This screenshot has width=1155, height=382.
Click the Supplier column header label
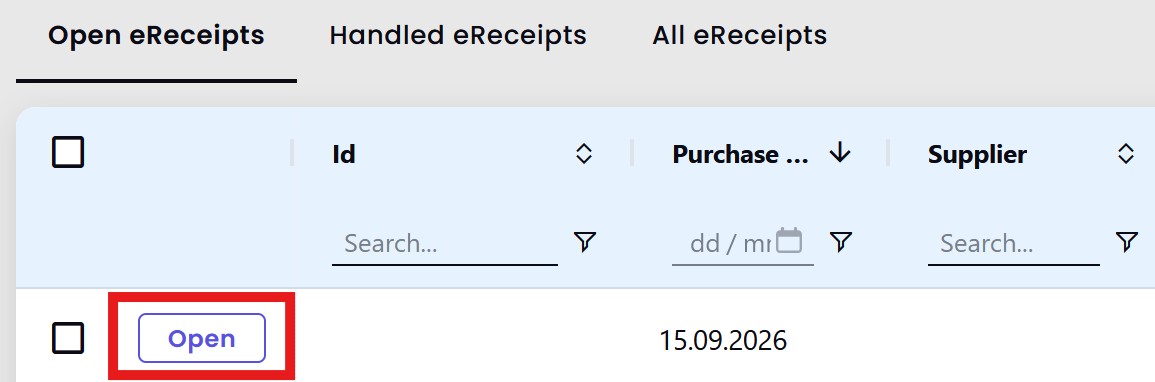(x=977, y=155)
